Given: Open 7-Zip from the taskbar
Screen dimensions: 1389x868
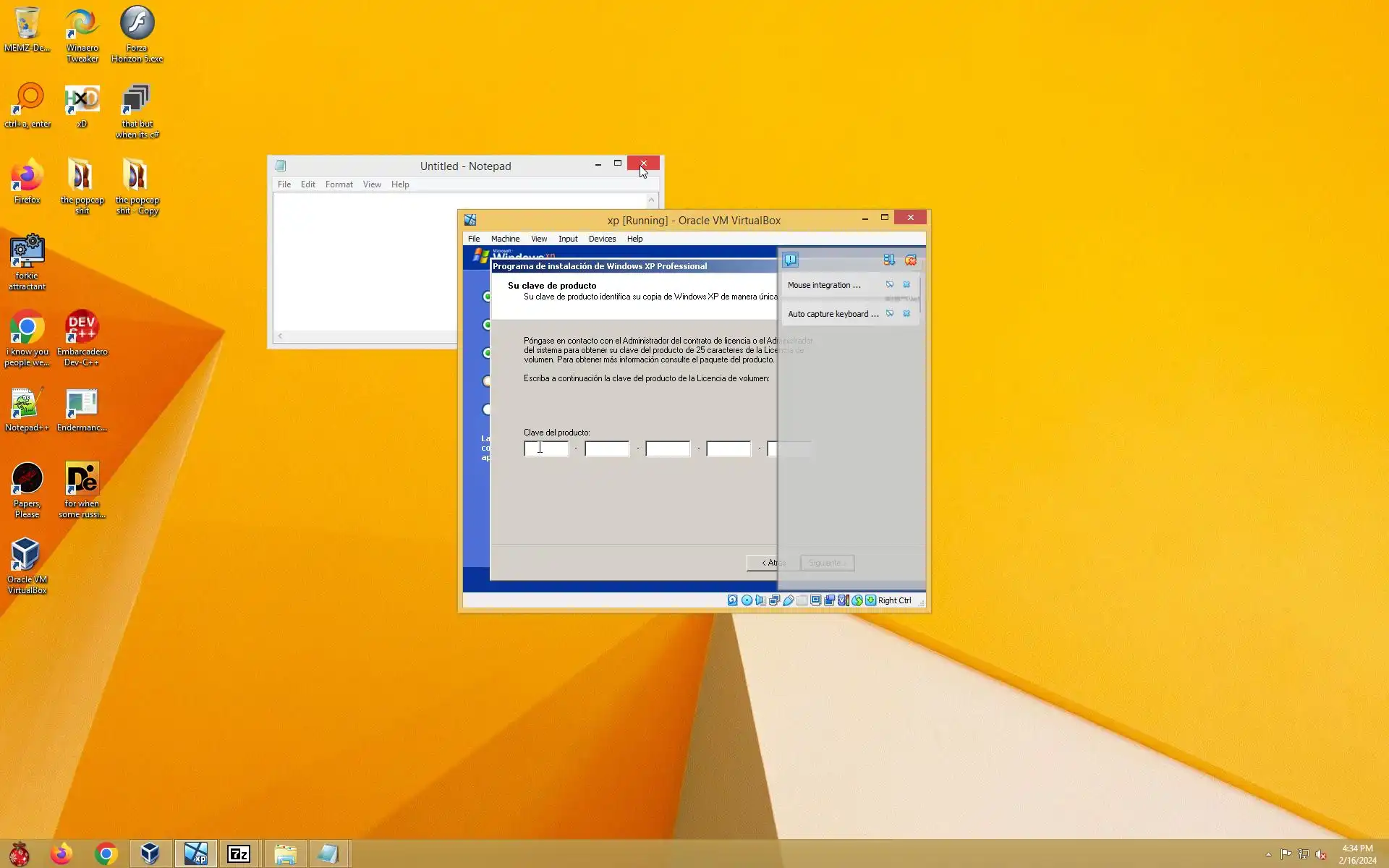Looking at the screenshot, I should tap(239, 854).
